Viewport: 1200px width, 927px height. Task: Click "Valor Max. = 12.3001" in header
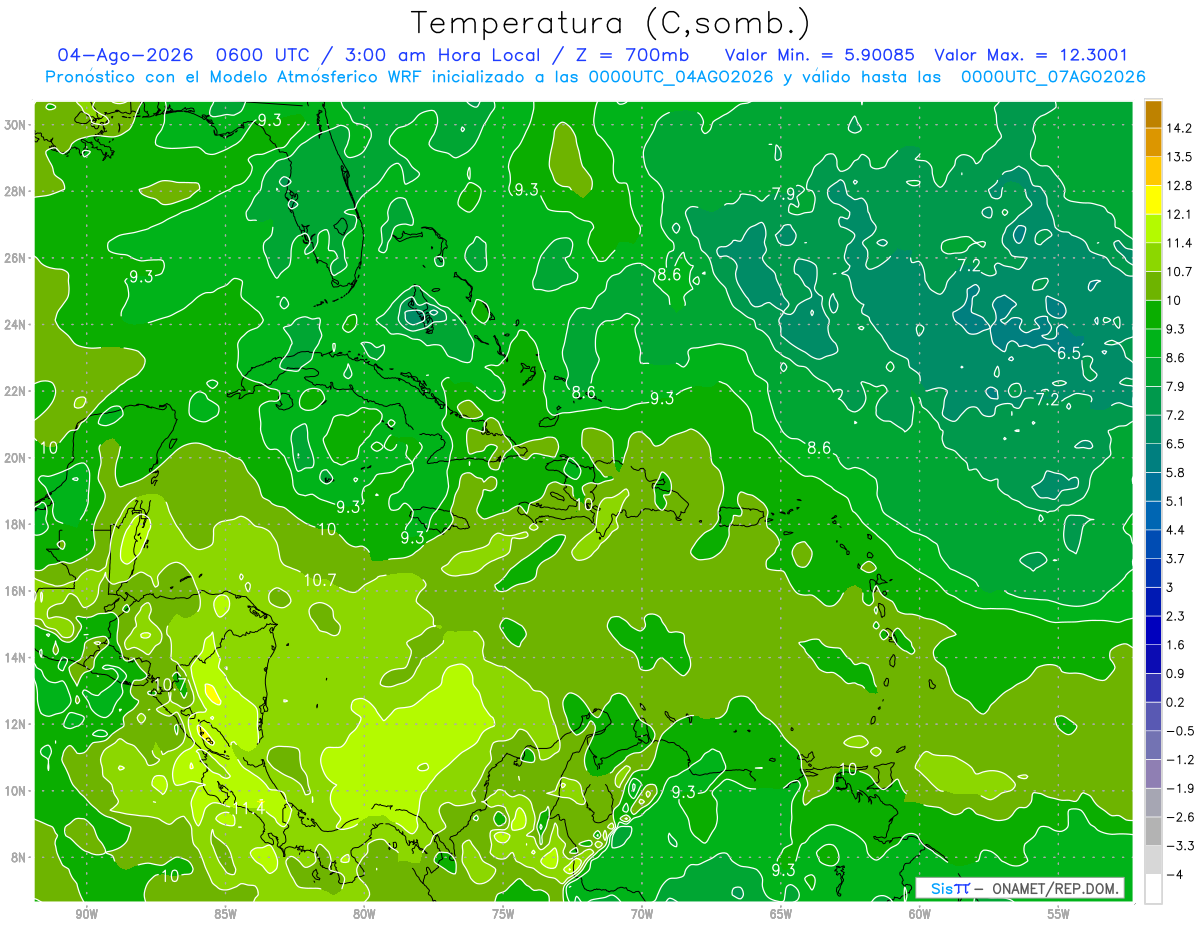point(1031,55)
